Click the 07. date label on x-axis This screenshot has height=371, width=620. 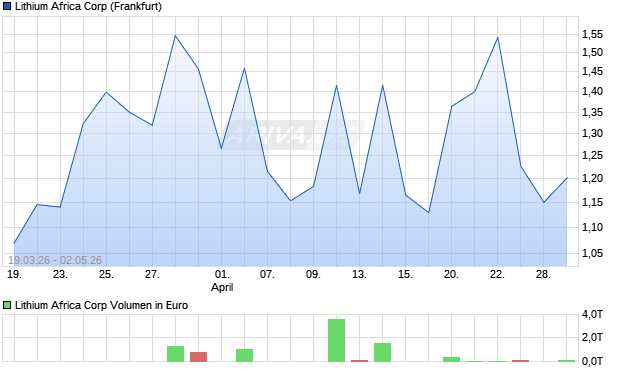click(267, 274)
